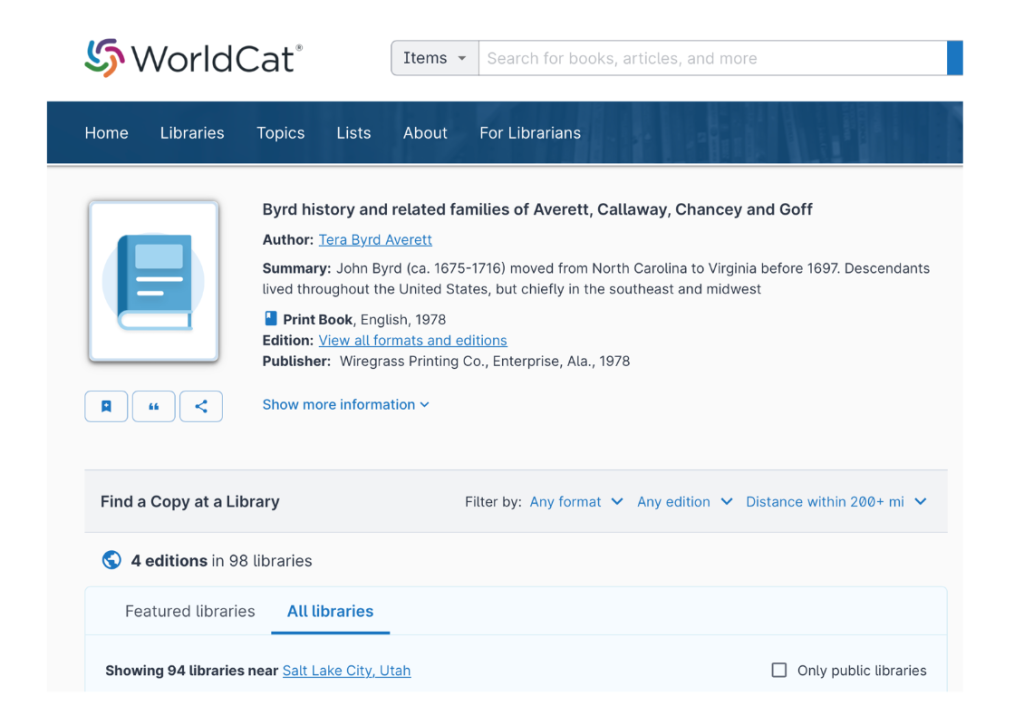Open author link Tera Byrd Averett
This screenshot has width=1024, height=725.
375,240
